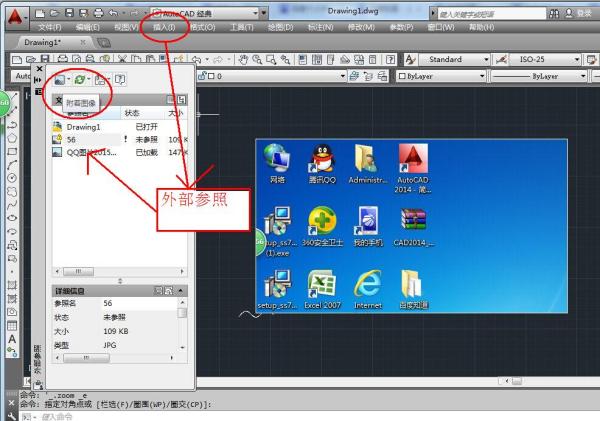600x421 pixels.
Task: Click the Open folder icon in quick access bar
Action: 54,14
